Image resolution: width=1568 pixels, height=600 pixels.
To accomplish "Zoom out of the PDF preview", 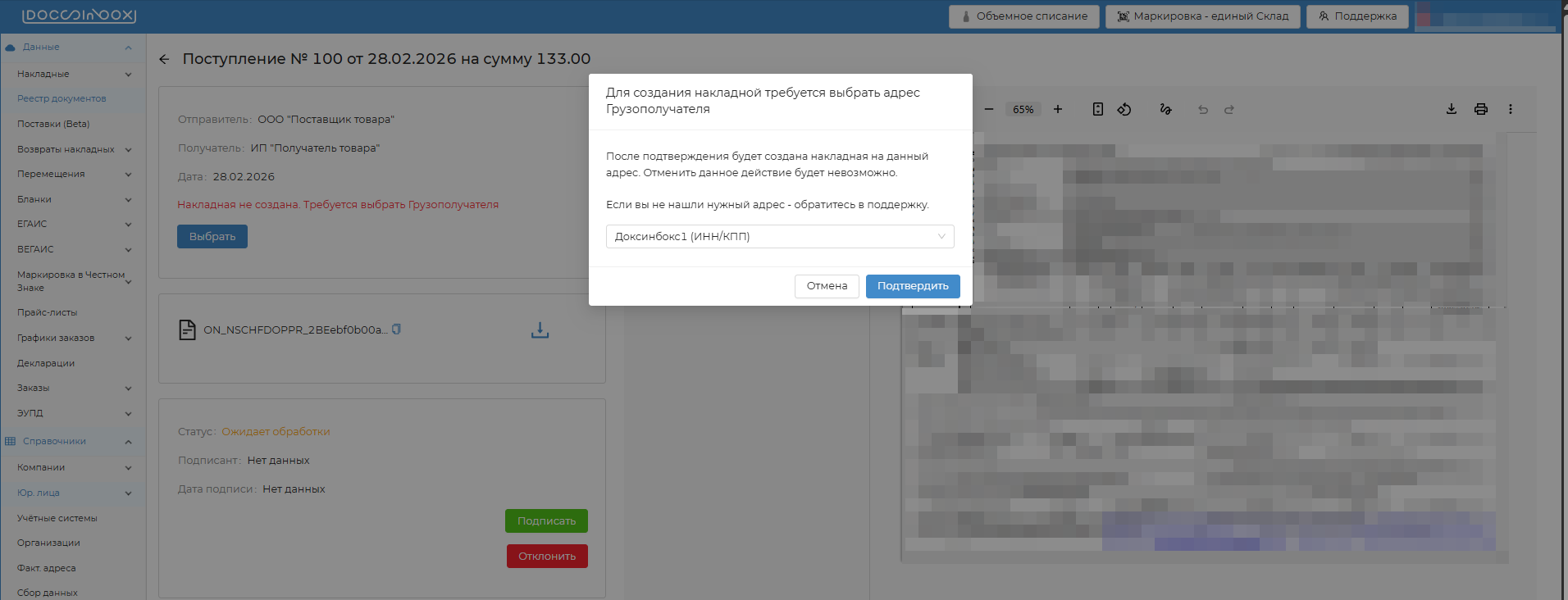I will (989, 109).
